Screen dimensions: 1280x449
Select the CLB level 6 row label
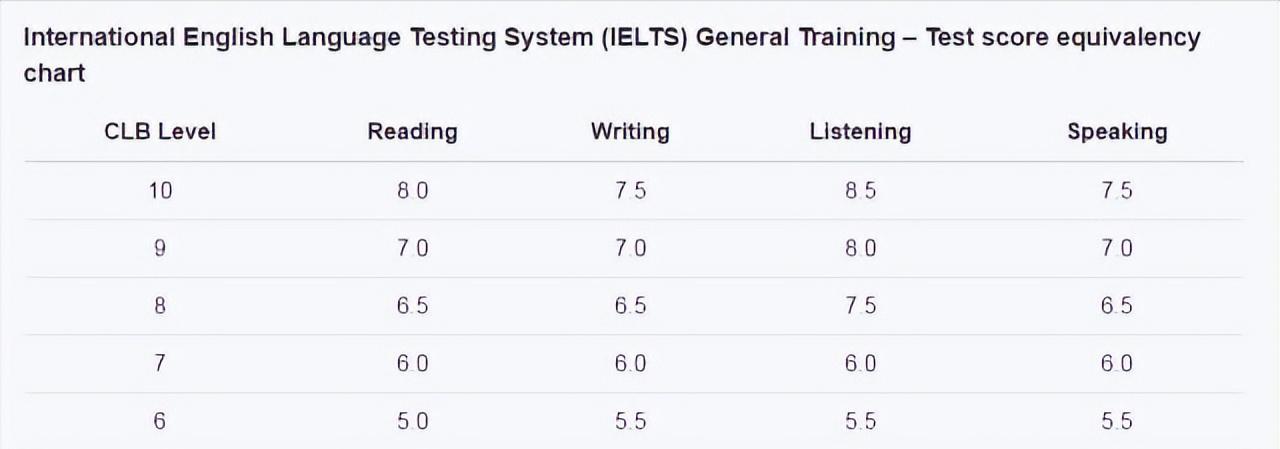click(x=160, y=422)
